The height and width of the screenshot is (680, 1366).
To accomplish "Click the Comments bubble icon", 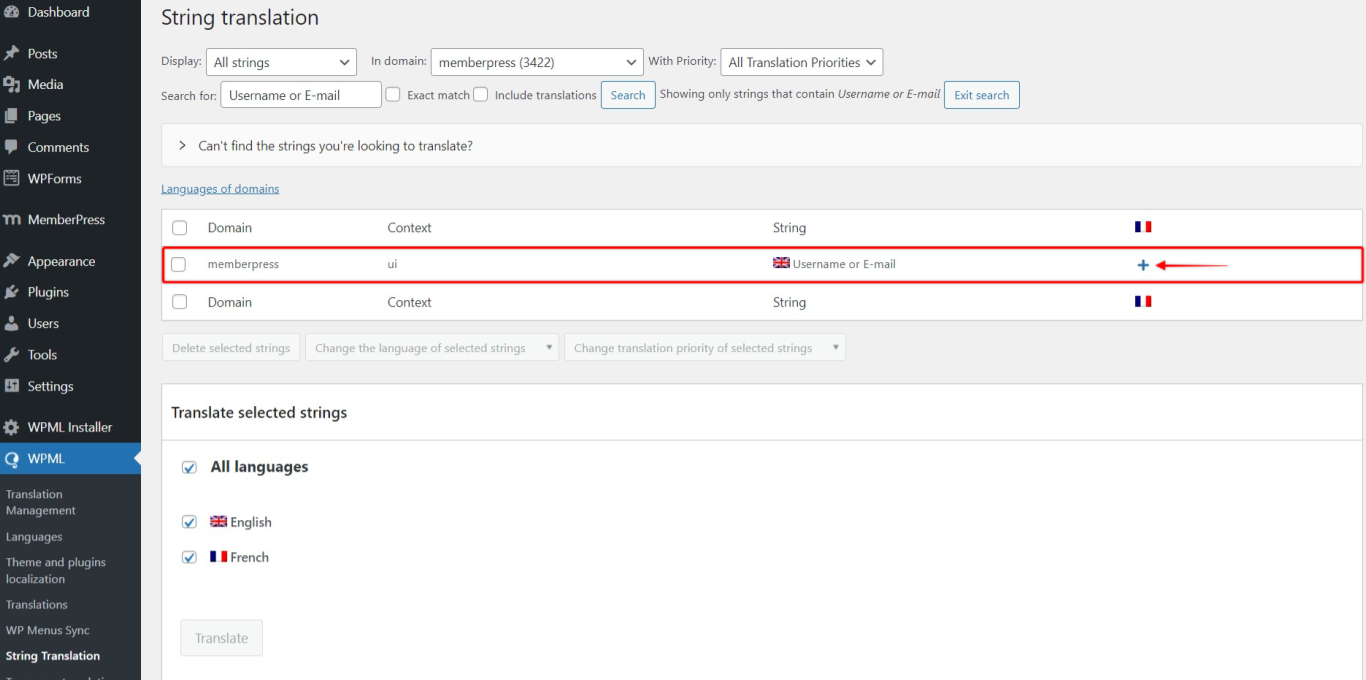I will pos(12,147).
